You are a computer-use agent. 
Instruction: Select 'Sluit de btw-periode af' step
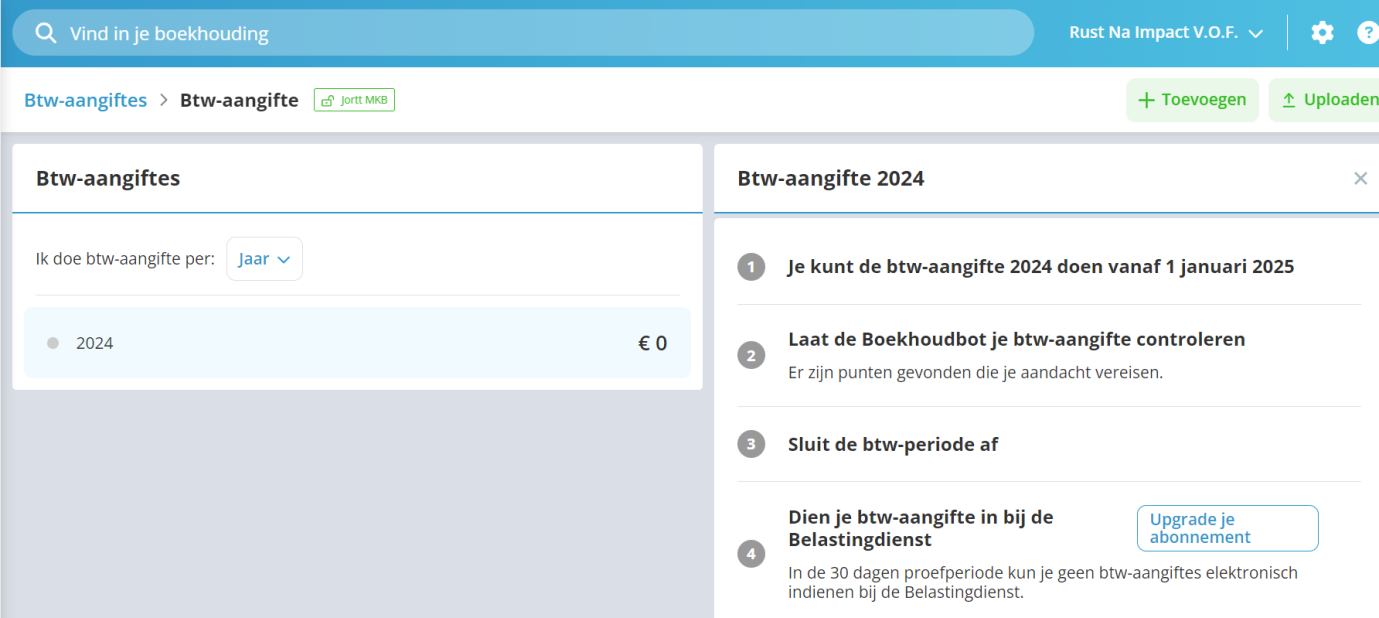(x=893, y=444)
